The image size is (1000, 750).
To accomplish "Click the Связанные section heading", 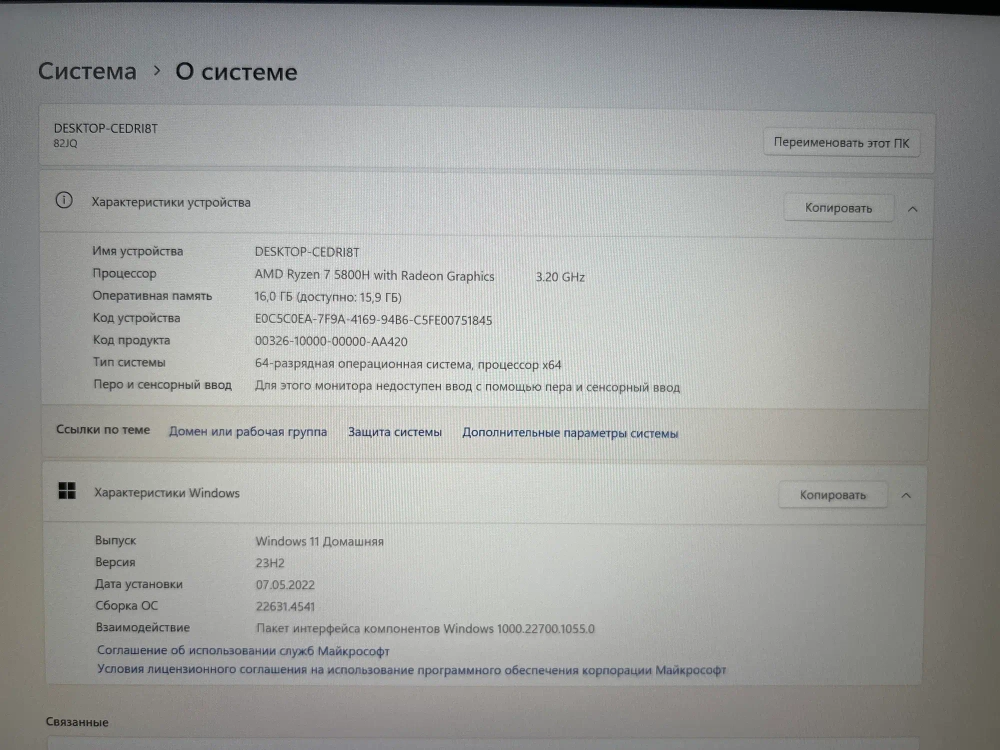I will point(74,721).
